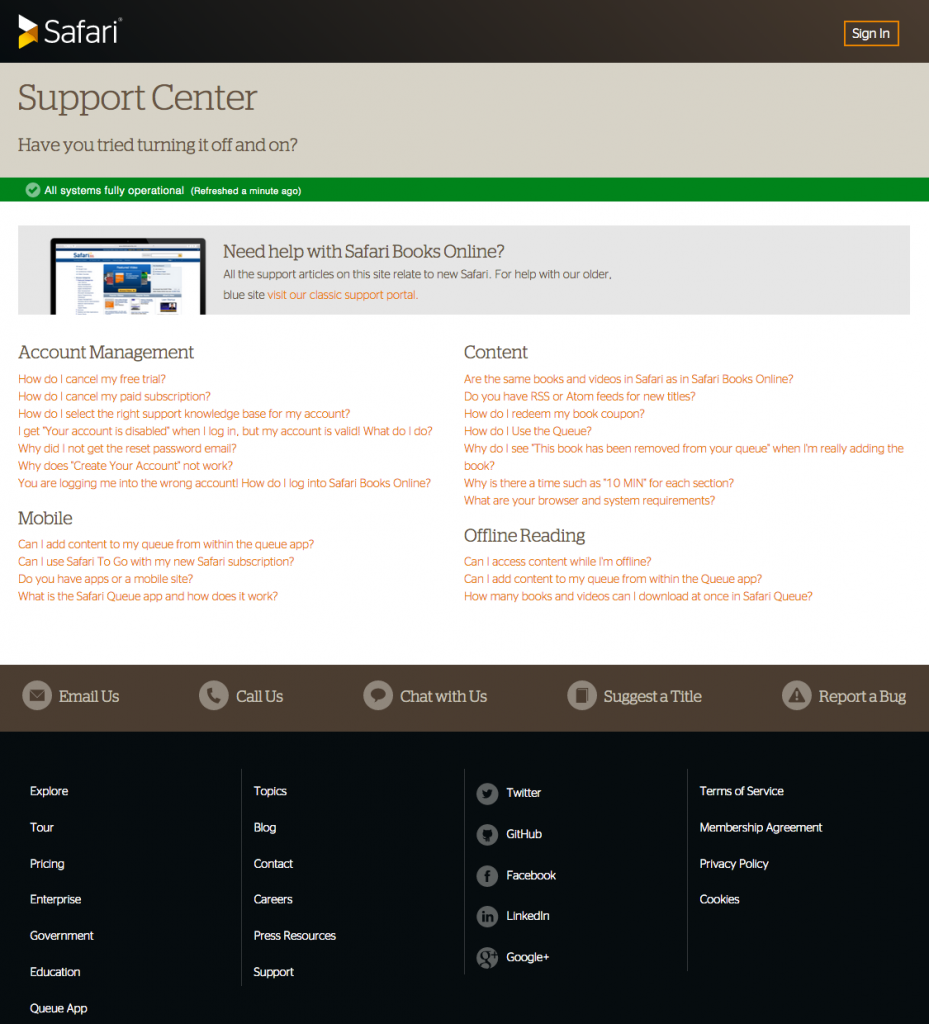Open Support in the footer
The height and width of the screenshot is (1024, 929).
coord(274,972)
